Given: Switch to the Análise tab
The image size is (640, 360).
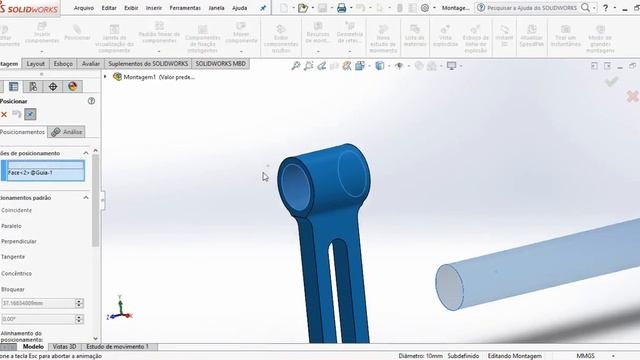Looking at the screenshot, I should [67, 132].
